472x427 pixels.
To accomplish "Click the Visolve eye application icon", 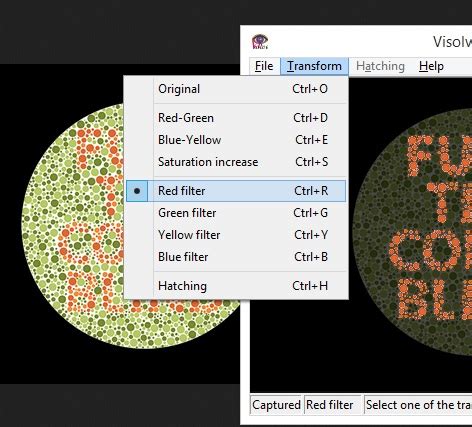I will (x=260, y=42).
